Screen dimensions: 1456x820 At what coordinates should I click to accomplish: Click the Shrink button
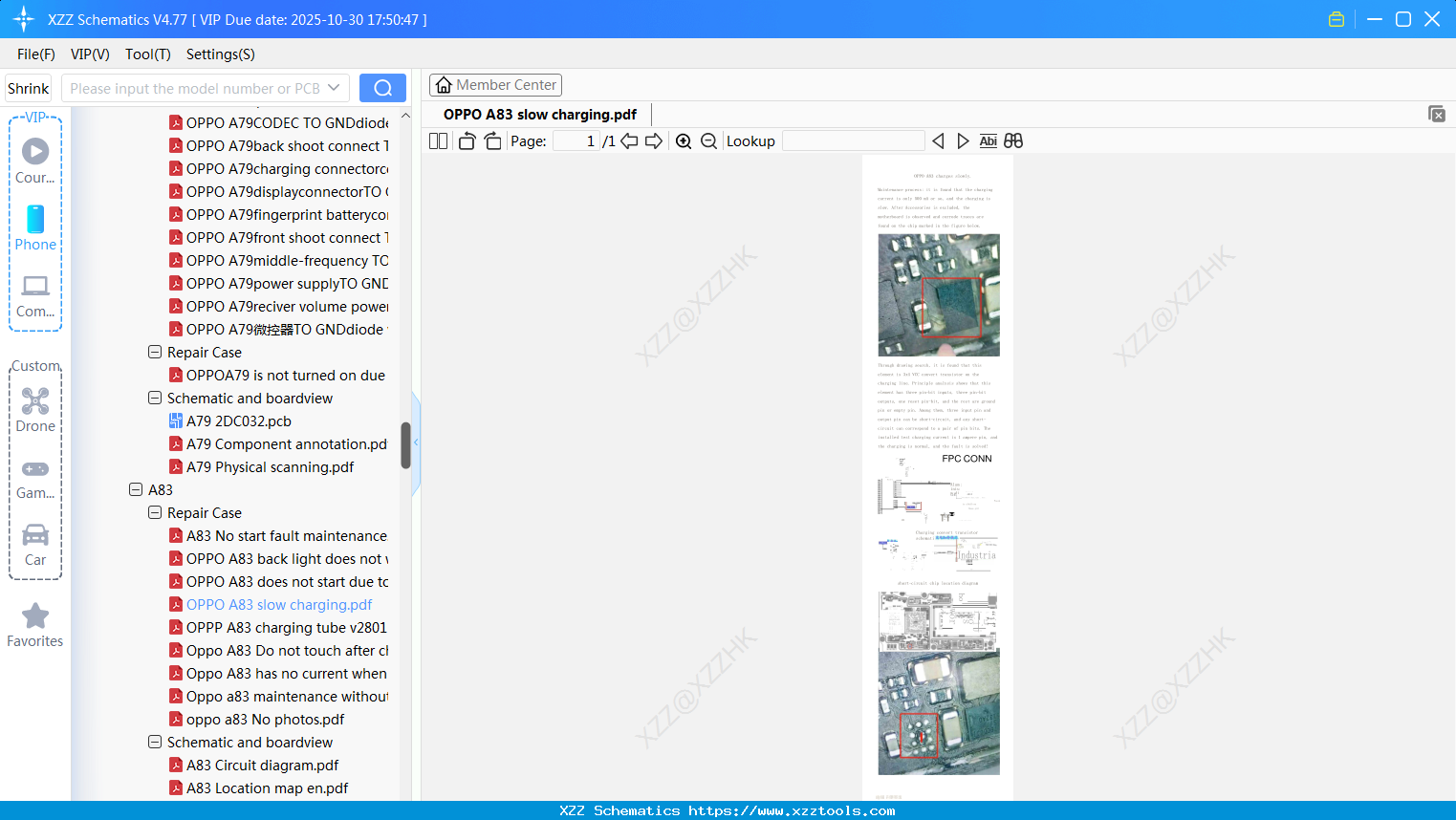pyautogui.click(x=28, y=88)
